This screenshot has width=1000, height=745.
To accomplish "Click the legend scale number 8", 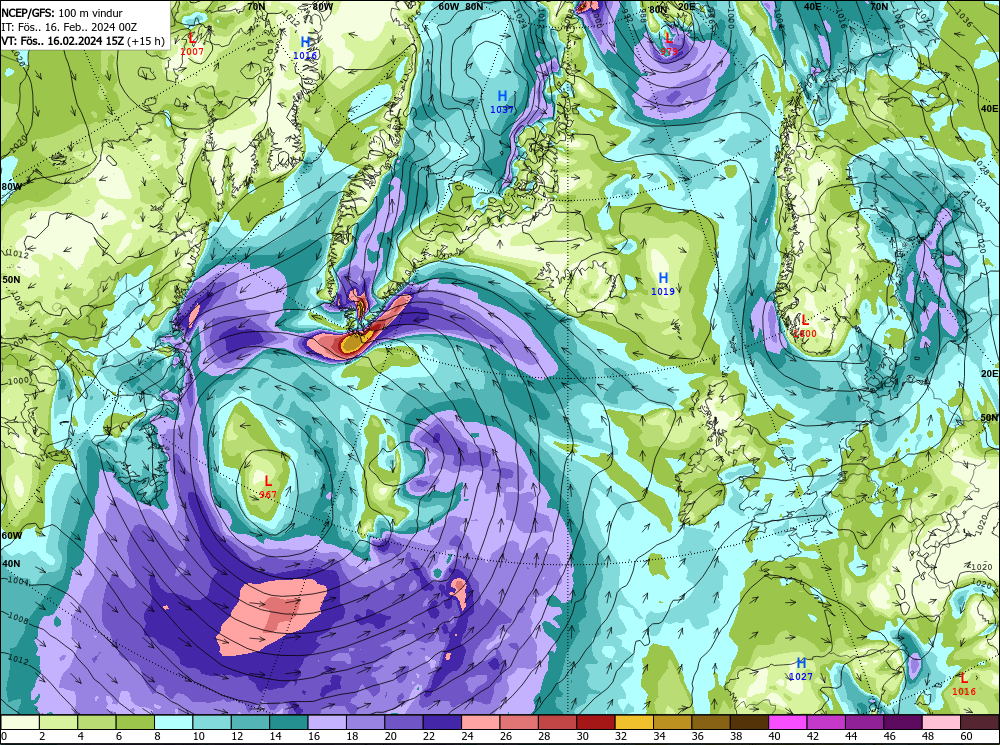I will (x=158, y=736).
